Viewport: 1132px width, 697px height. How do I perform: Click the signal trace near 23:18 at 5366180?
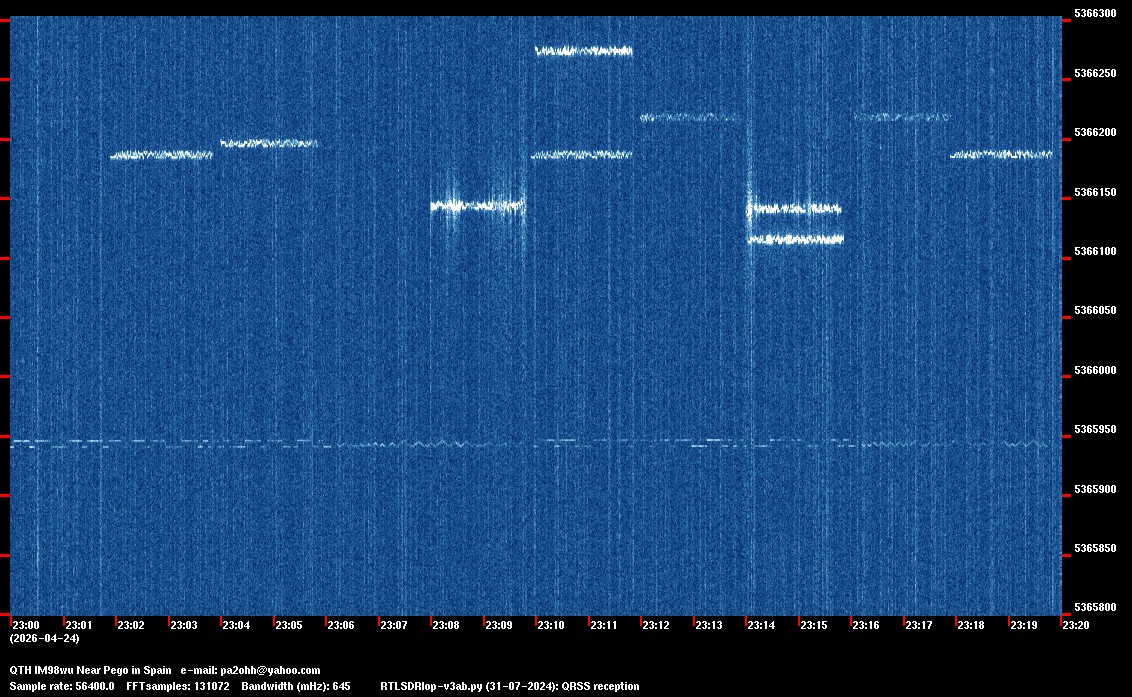coord(1001,155)
